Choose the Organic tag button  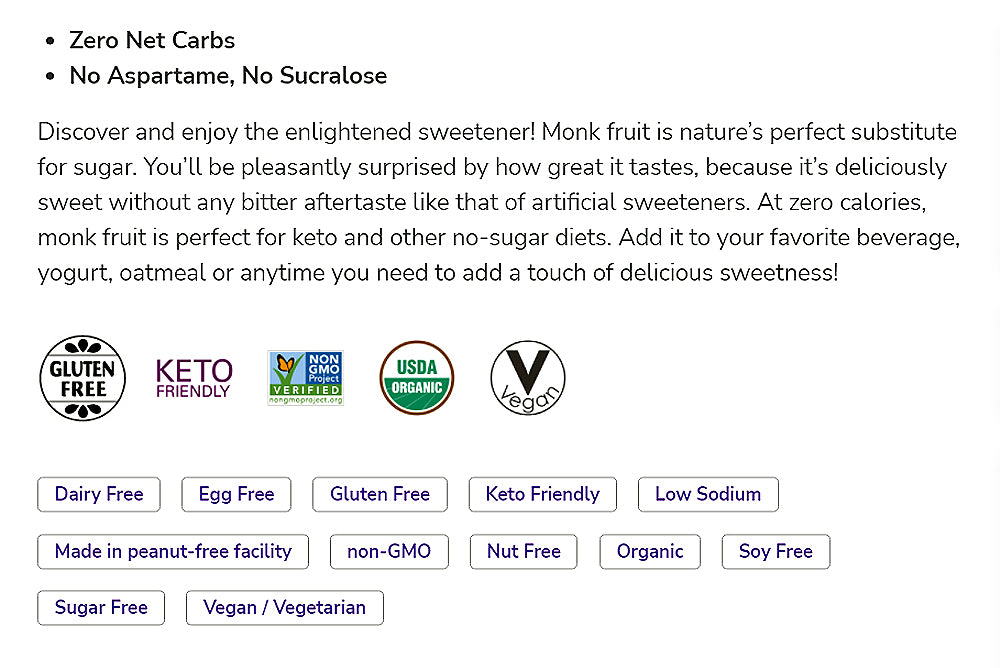tap(650, 551)
